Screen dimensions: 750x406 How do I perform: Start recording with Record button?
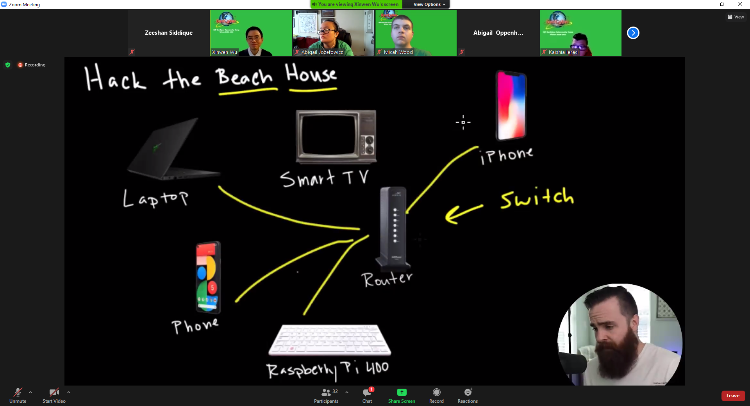[436, 395]
